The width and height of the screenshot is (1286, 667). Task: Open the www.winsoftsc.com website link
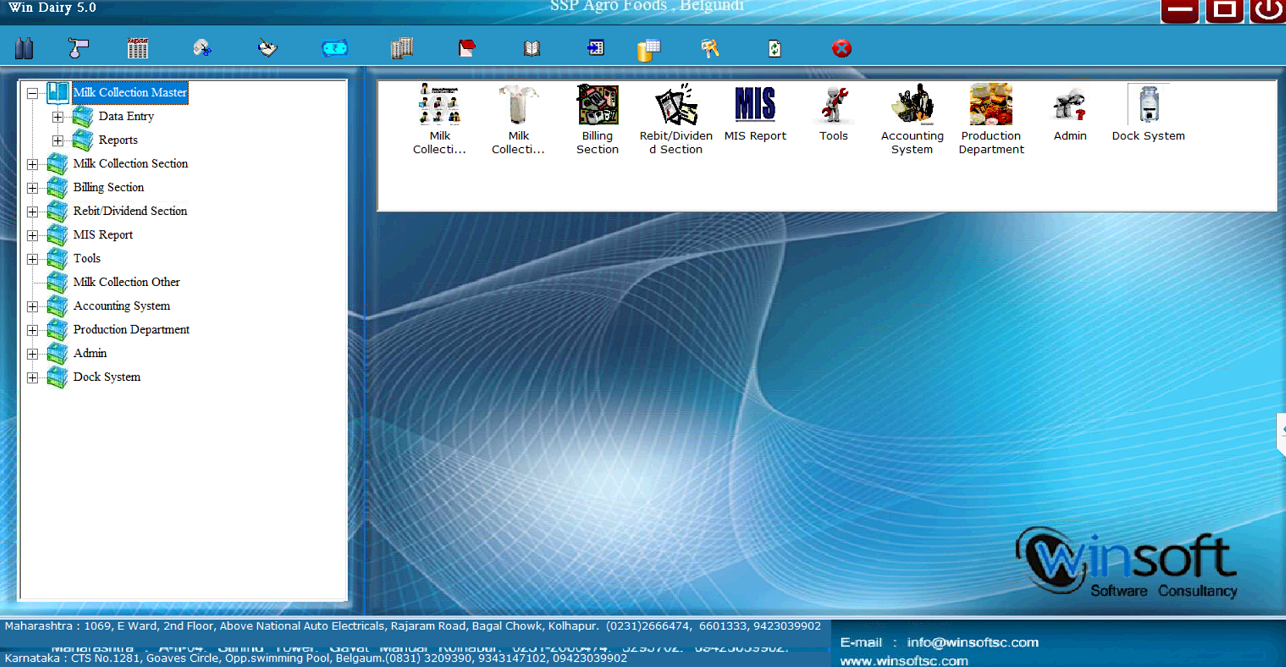904,660
